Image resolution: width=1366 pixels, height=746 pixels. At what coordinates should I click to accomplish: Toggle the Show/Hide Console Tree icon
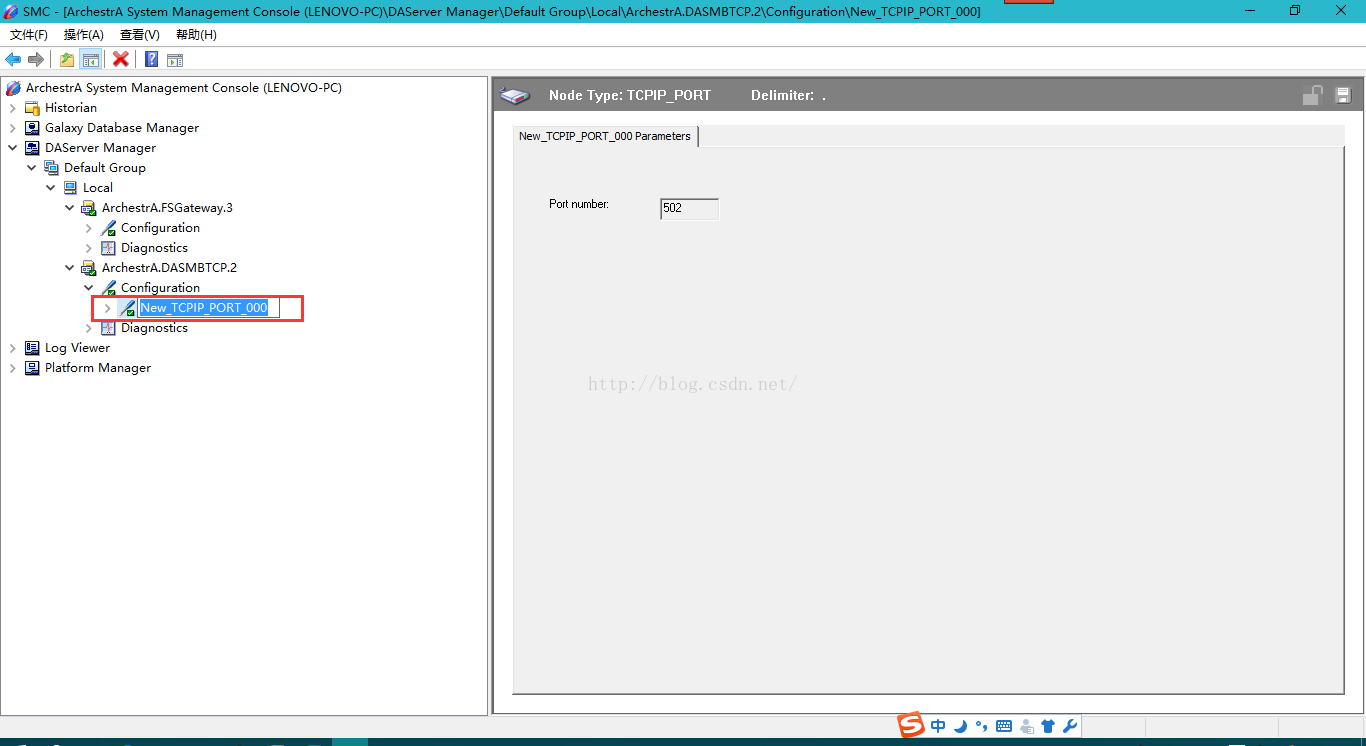point(91,60)
